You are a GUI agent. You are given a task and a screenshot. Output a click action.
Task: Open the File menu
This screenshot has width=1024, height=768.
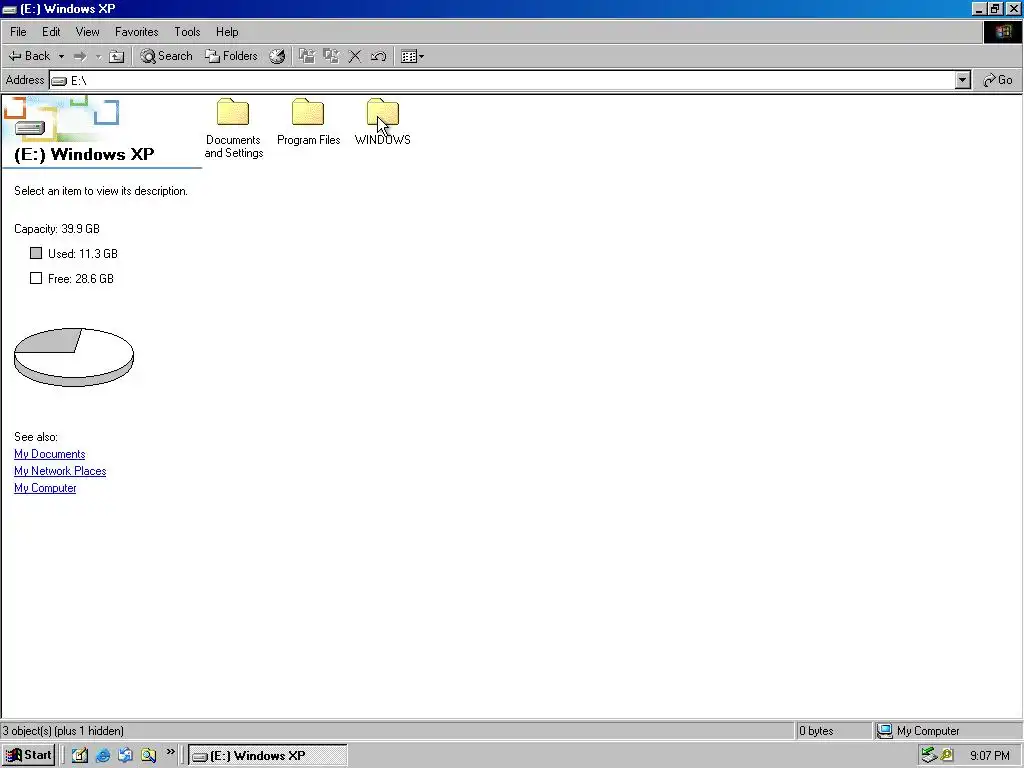coord(18,31)
